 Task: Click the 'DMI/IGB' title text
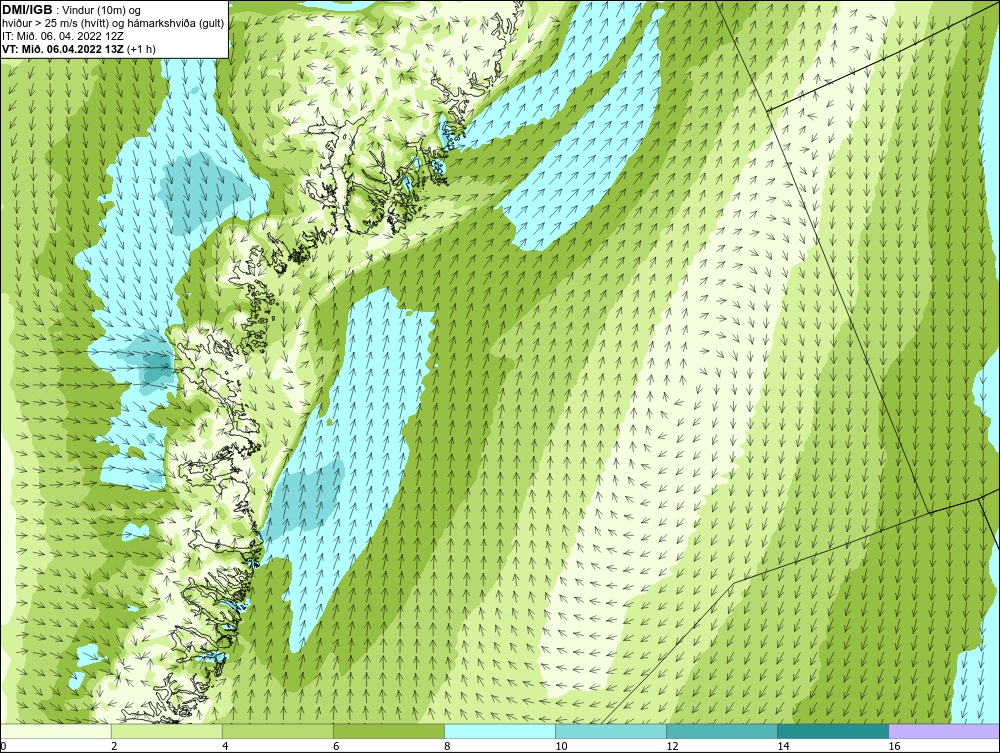(x=27, y=10)
